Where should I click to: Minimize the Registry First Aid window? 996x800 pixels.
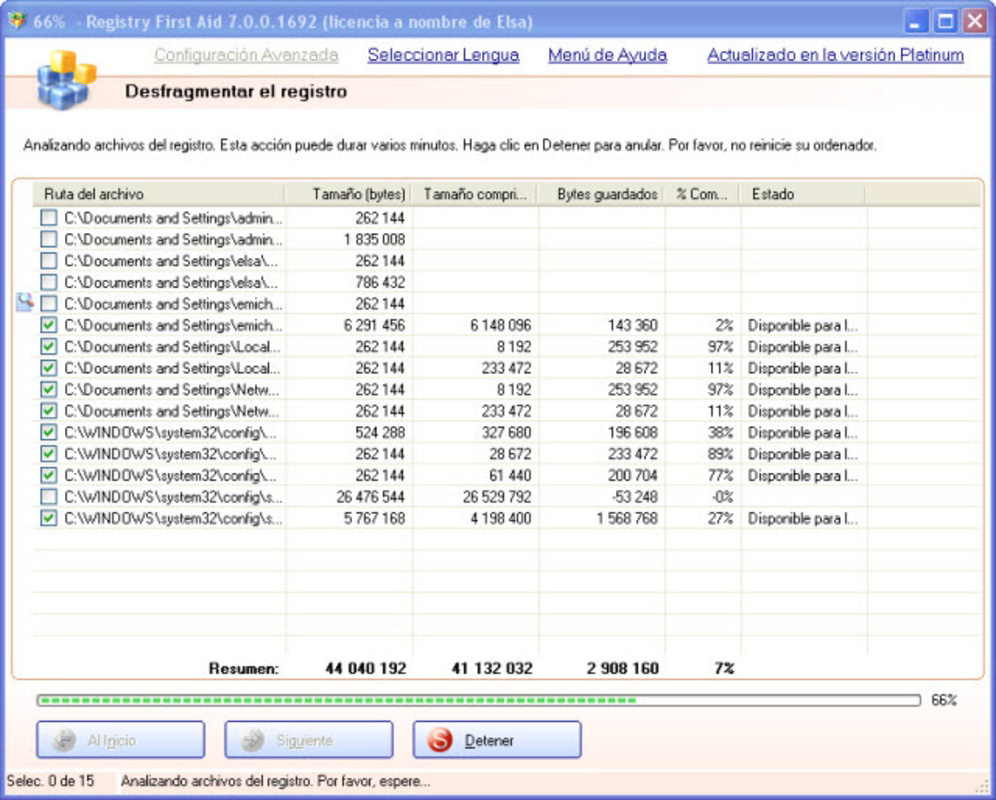[x=915, y=22]
